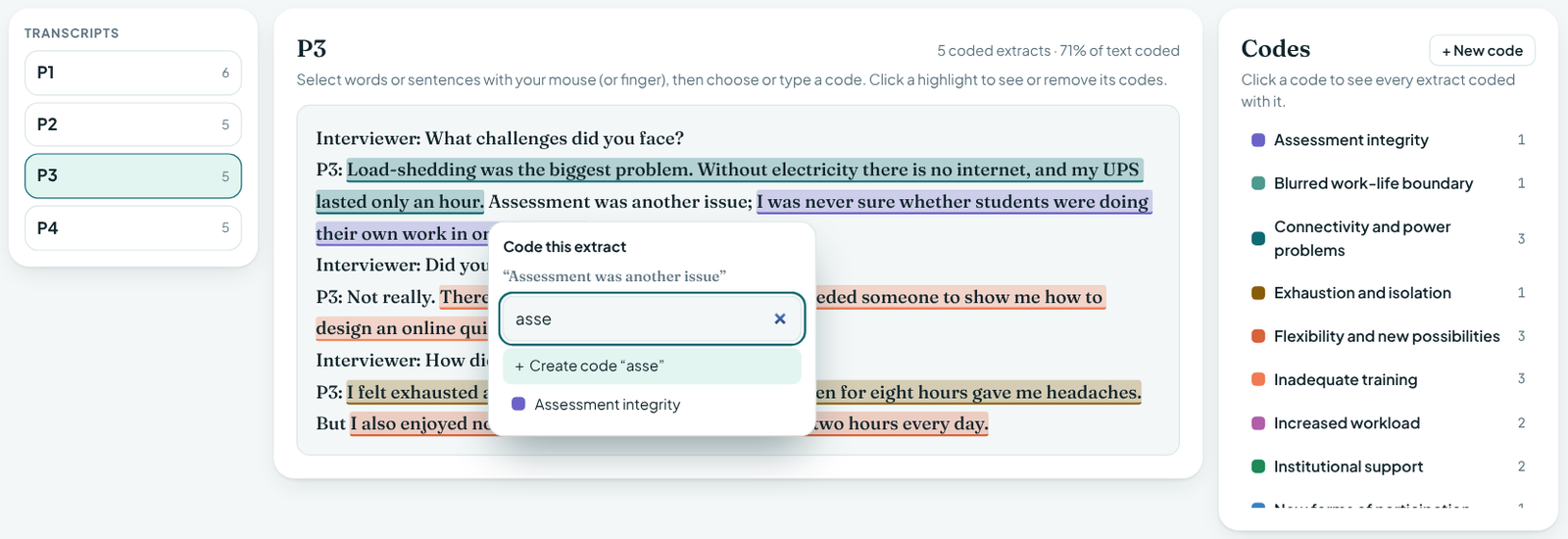
Task: Click the "Code this extract" popup heading
Action: [x=564, y=247]
